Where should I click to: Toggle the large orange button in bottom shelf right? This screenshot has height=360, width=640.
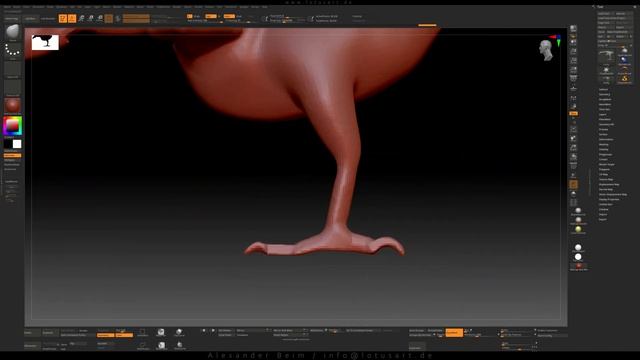454,333
